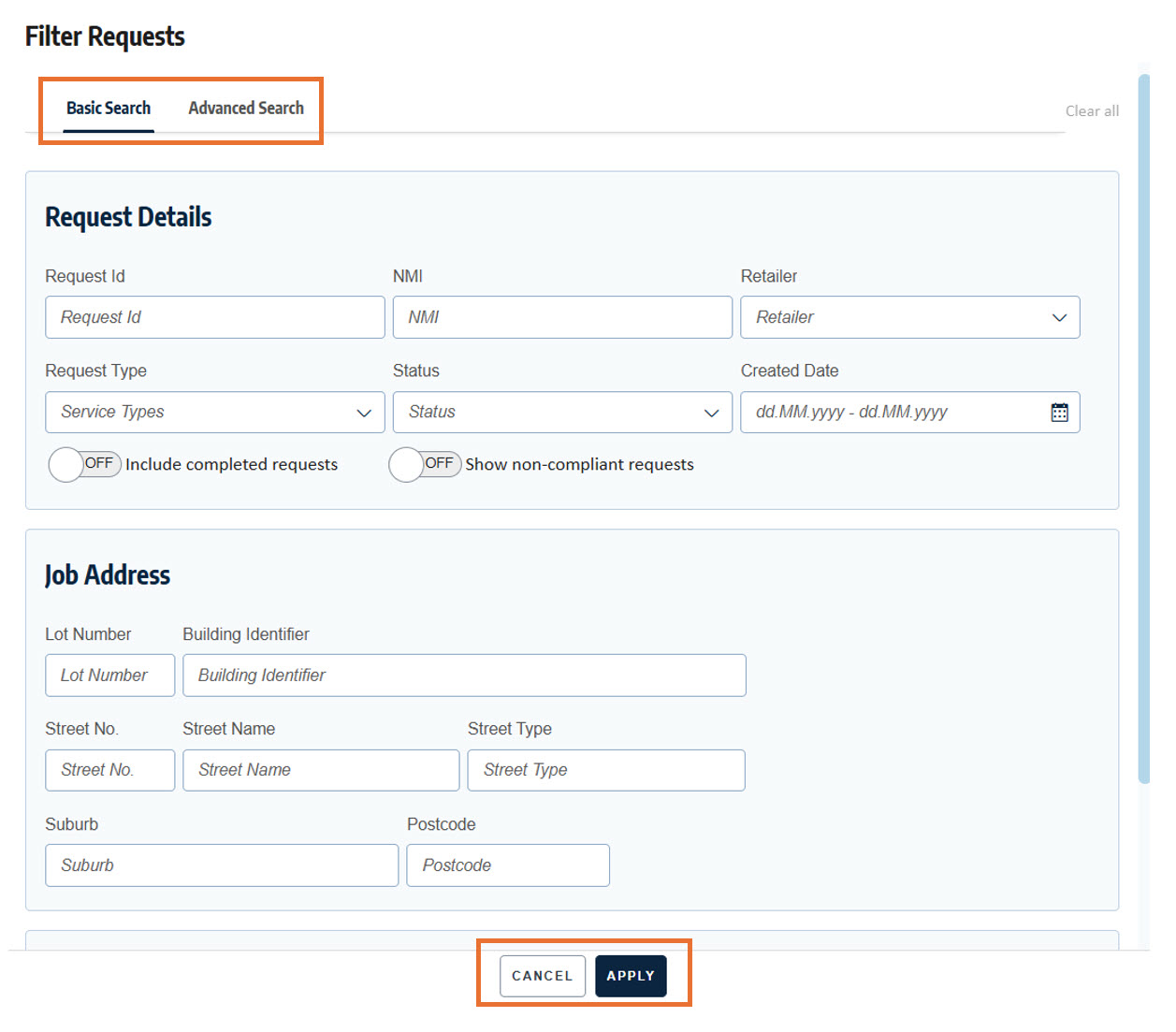Click the Clear all link
Screen dimensions: 1176x1032
[x=1091, y=110]
